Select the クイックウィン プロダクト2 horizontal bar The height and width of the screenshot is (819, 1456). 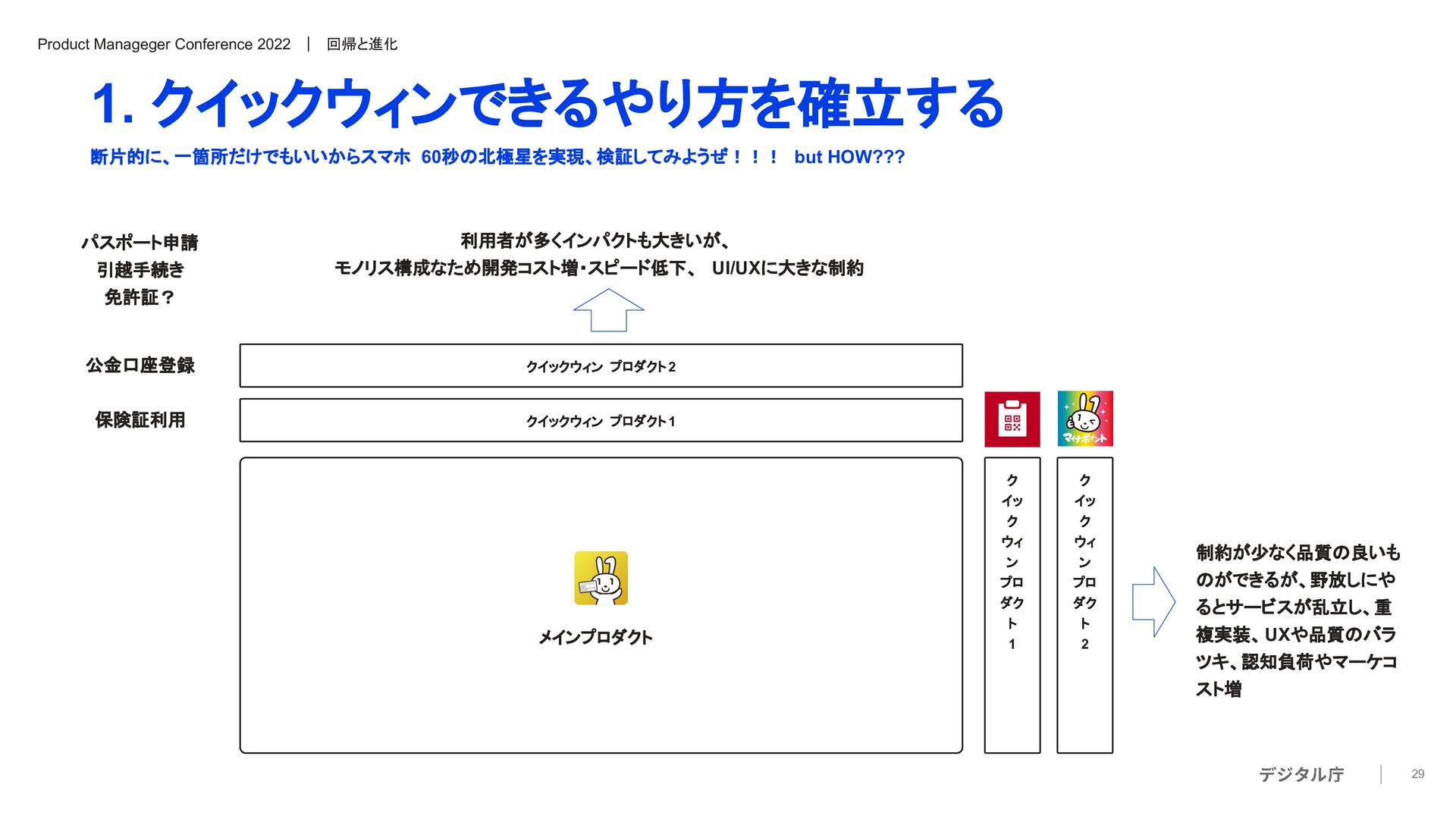(601, 366)
